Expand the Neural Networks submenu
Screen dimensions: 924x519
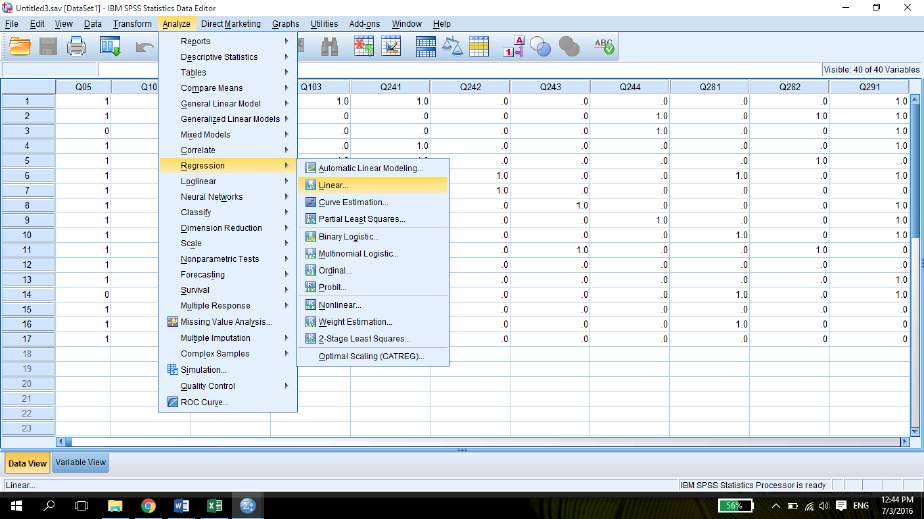228,197
